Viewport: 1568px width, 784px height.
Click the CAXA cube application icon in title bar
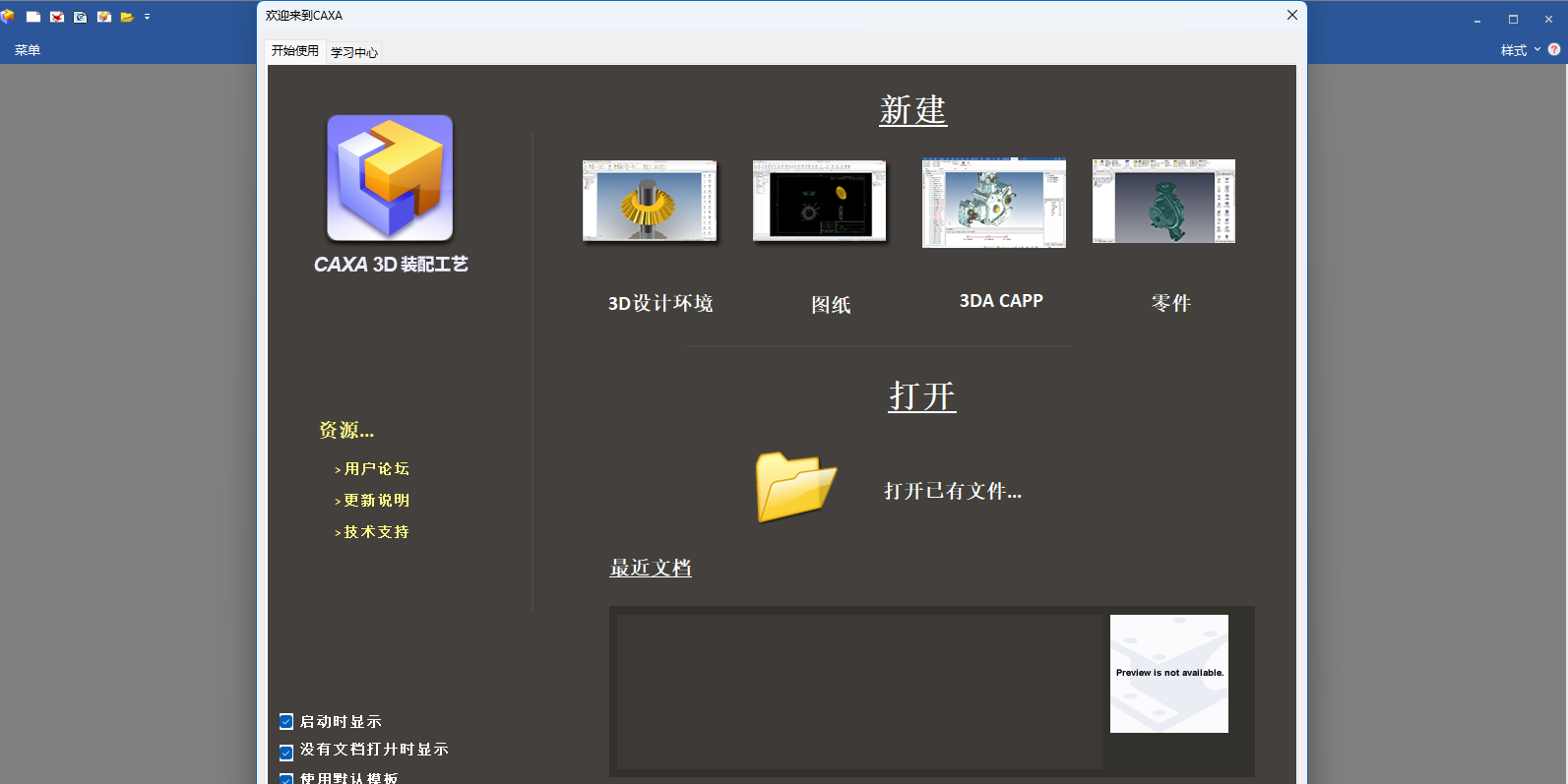point(8,17)
